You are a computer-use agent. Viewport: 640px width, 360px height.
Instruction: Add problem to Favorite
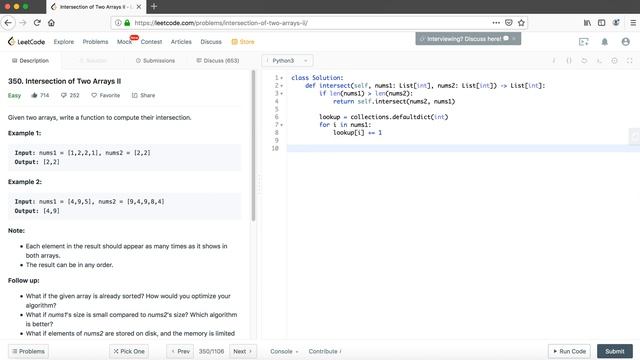pos(105,95)
